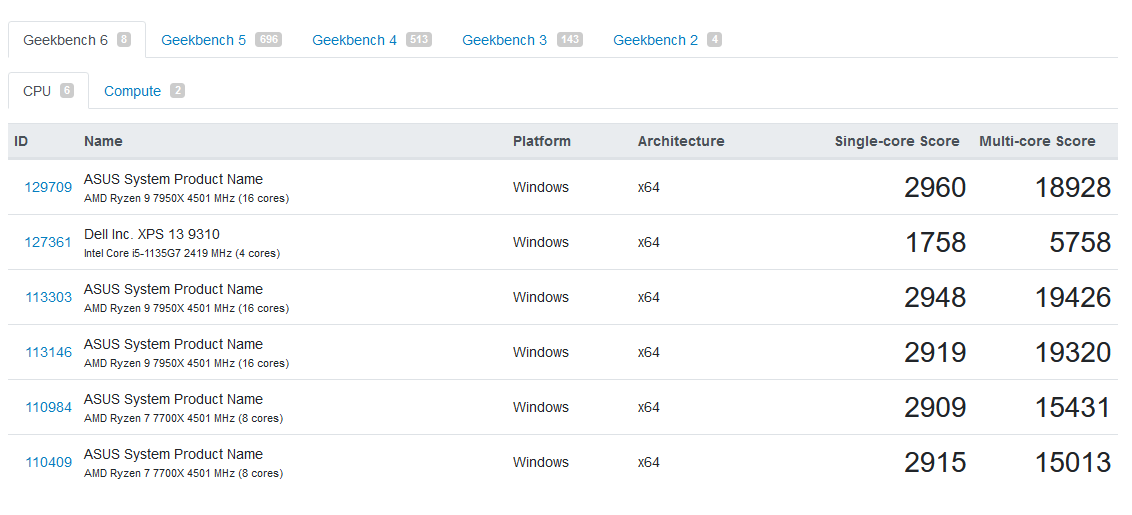
Task: Click single-core score 1758
Action: point(935,243)
